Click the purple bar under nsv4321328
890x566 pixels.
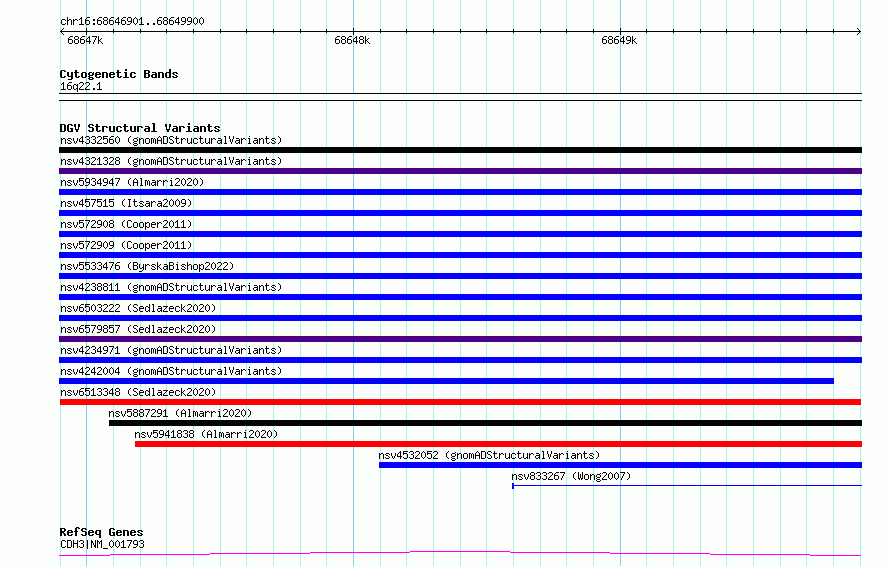point(460,171)
